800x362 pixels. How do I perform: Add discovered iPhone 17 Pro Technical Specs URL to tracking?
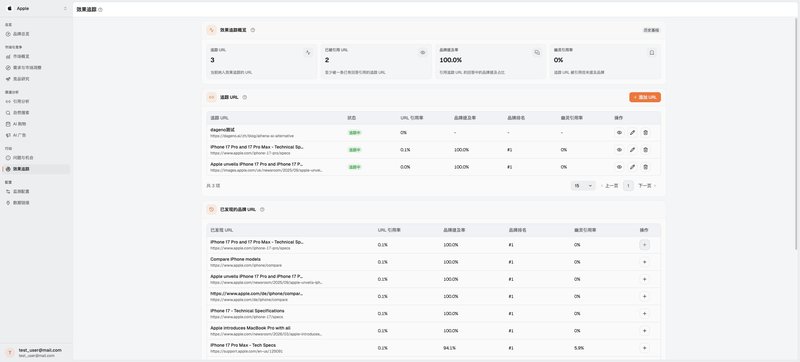coord(644,245)
